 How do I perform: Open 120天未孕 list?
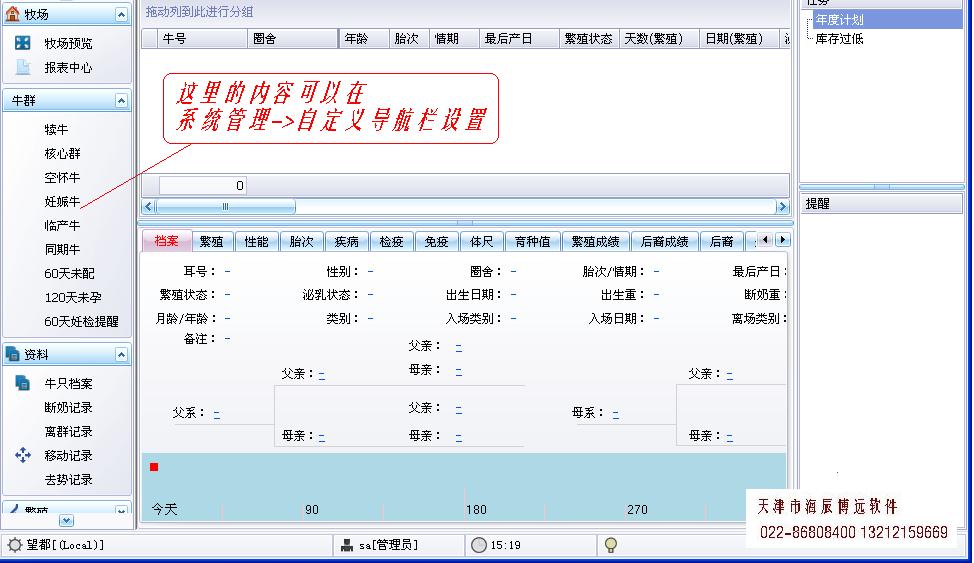pos(73,297)
